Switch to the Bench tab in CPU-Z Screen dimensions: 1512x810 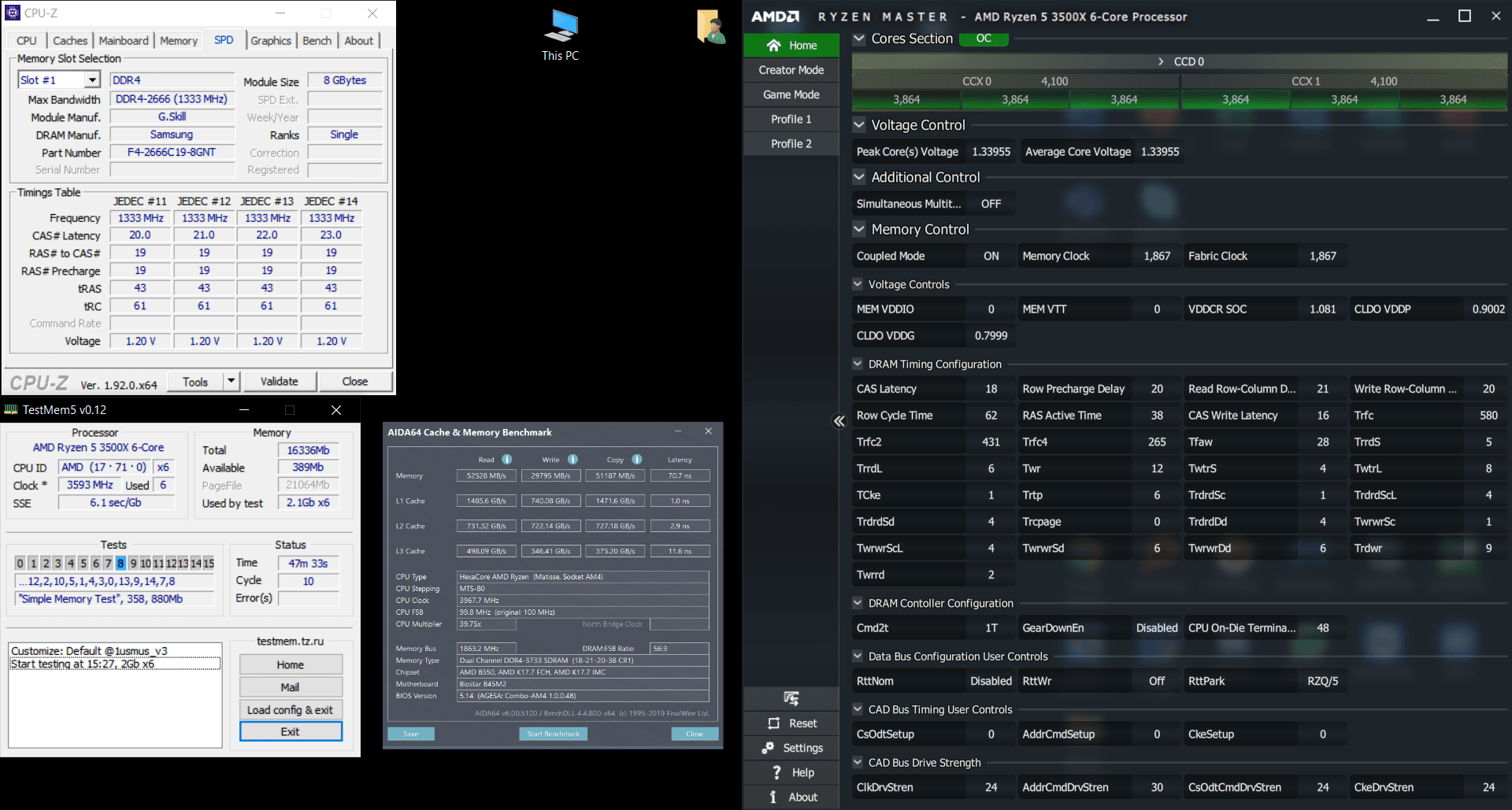(317, 41)
